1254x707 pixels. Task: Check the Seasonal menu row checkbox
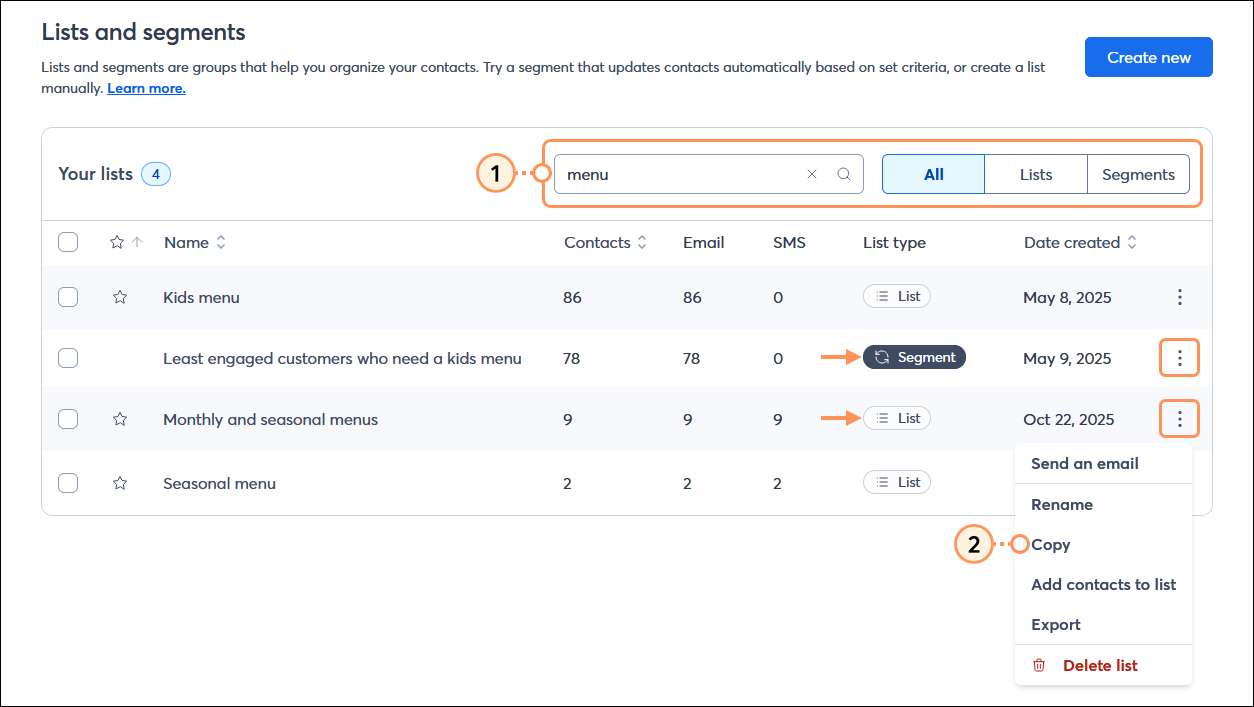pyautogui.click(x=68, y=483)
